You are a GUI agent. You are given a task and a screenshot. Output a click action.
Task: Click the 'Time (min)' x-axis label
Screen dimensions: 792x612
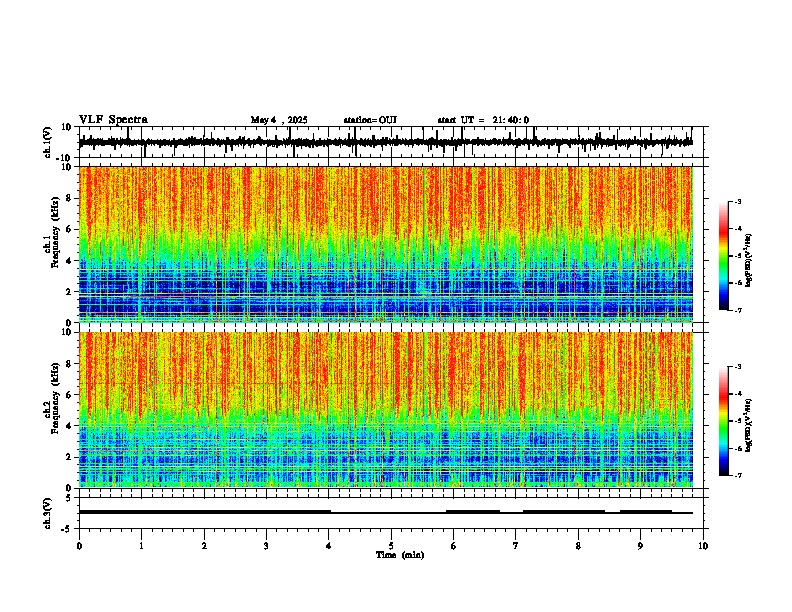(400, 555)
